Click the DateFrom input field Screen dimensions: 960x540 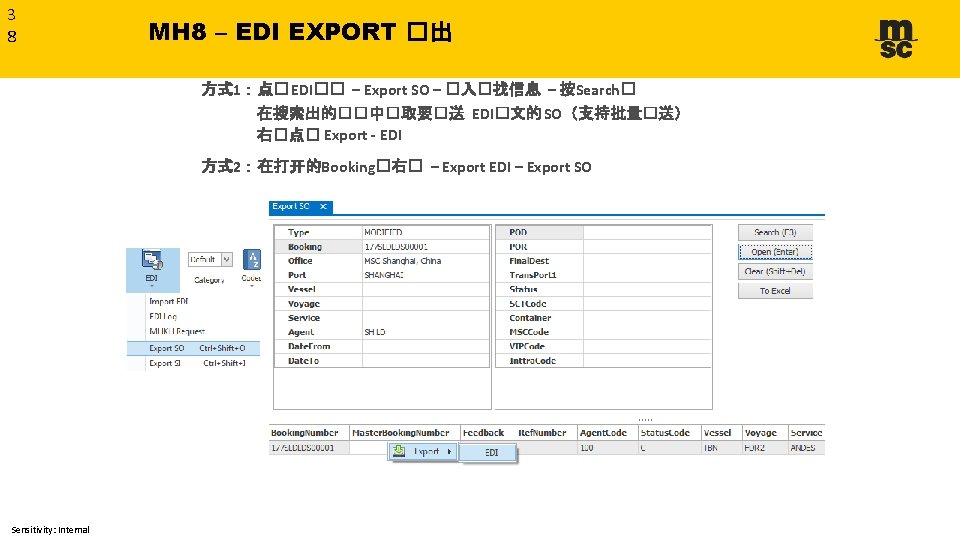click(x=426, y=346)
